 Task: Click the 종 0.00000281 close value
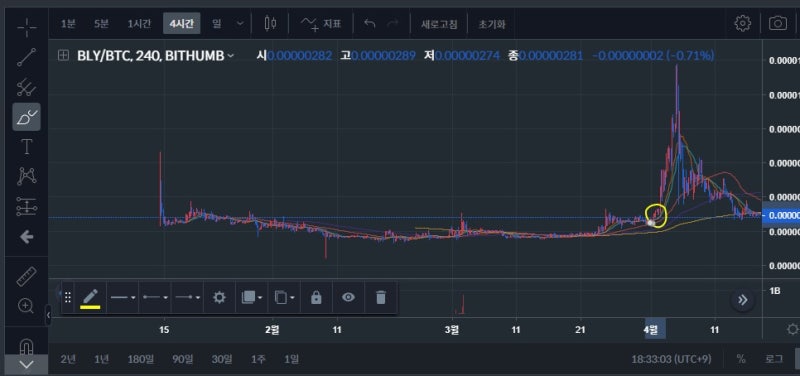545,56
